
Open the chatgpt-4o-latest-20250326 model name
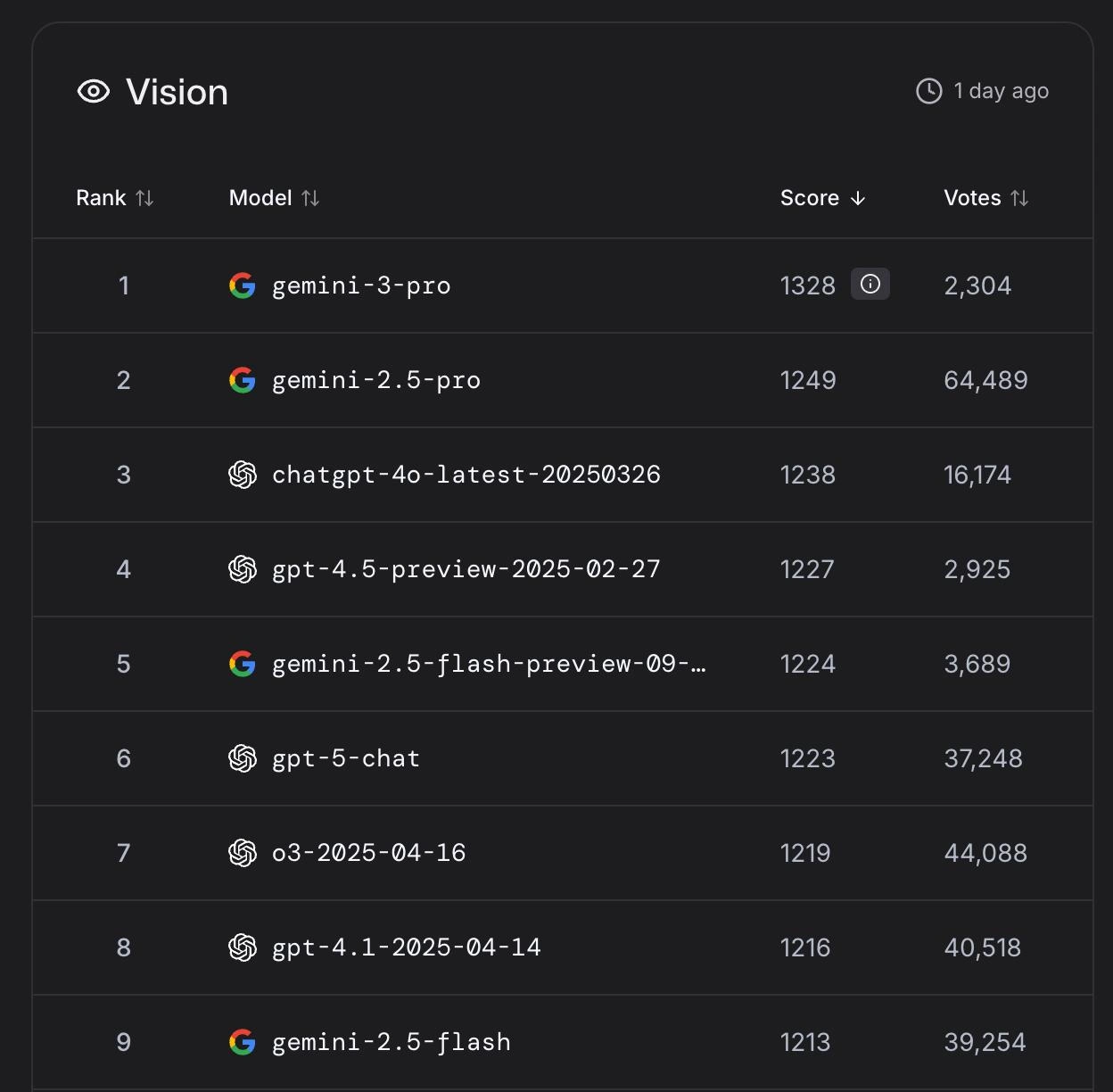click(x=466, y=475)
